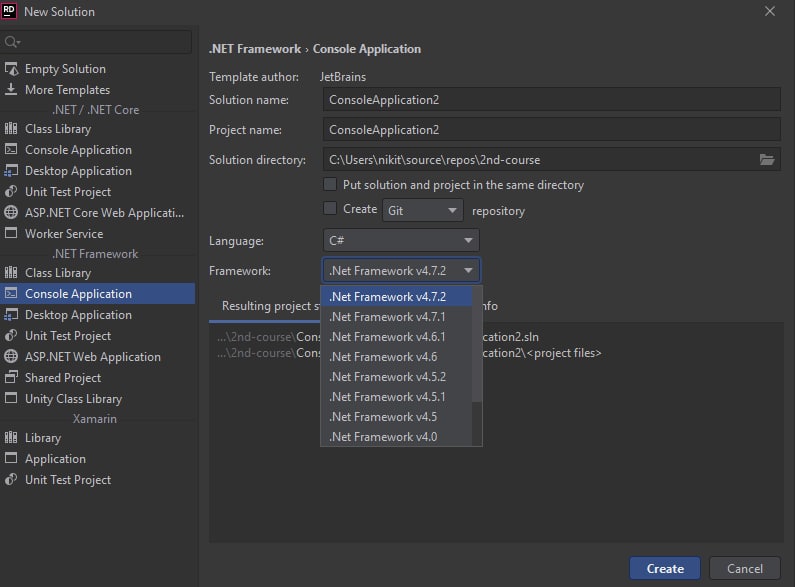Click the ASP.NET Core Web Application globe icon
The image size is (795, 587).
click(11, 212)
